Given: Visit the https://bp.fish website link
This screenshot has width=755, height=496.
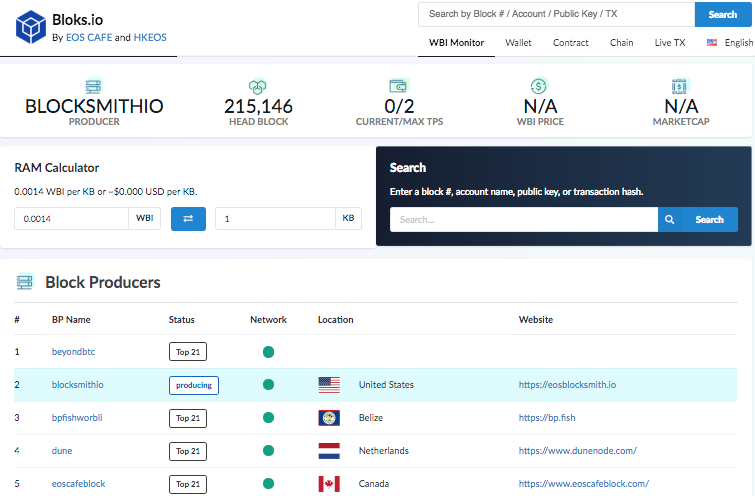Looking at the screenshot, I should click(547, 418).
